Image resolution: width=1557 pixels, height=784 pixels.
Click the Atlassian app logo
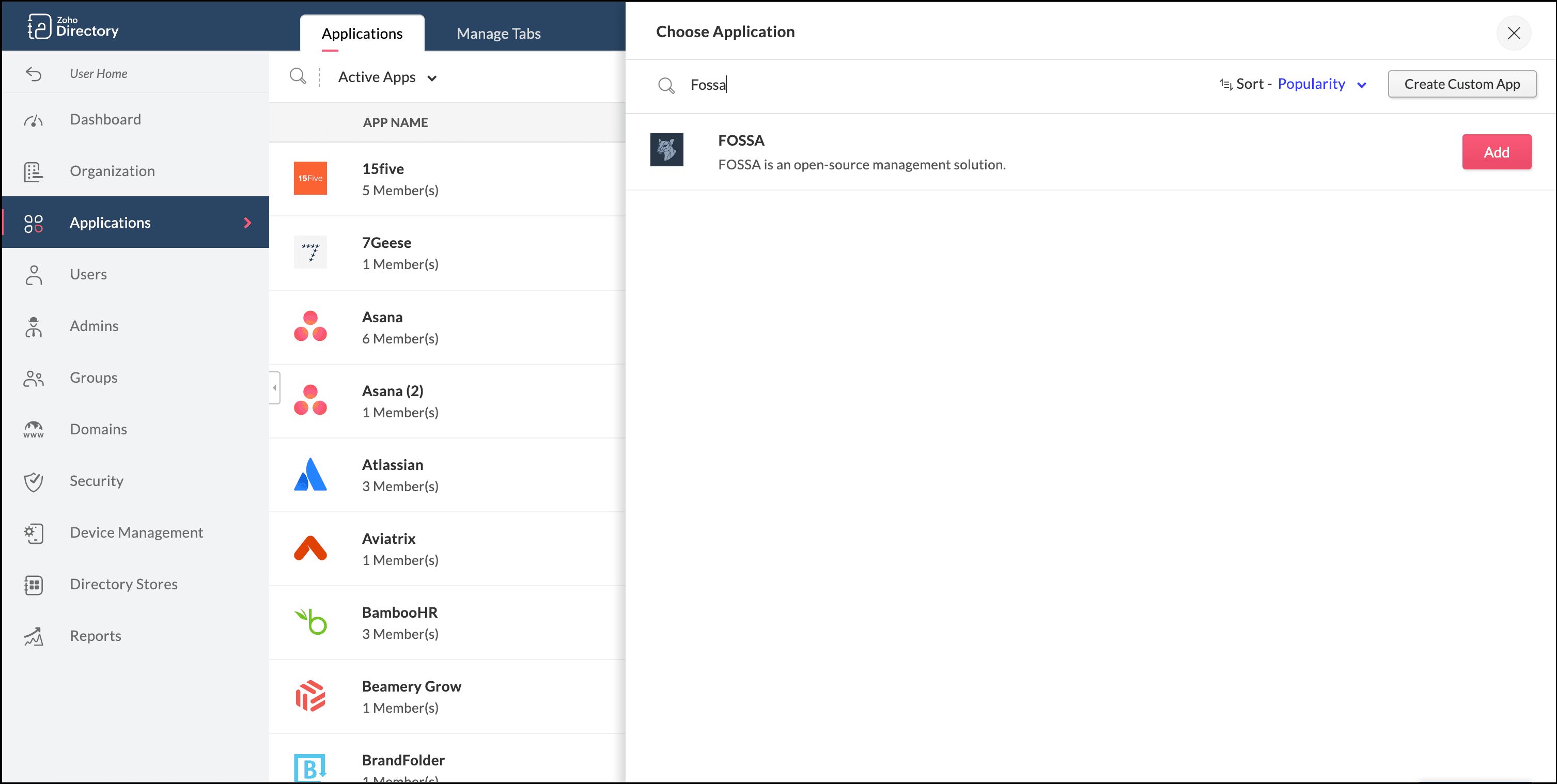tap(310, 475)
